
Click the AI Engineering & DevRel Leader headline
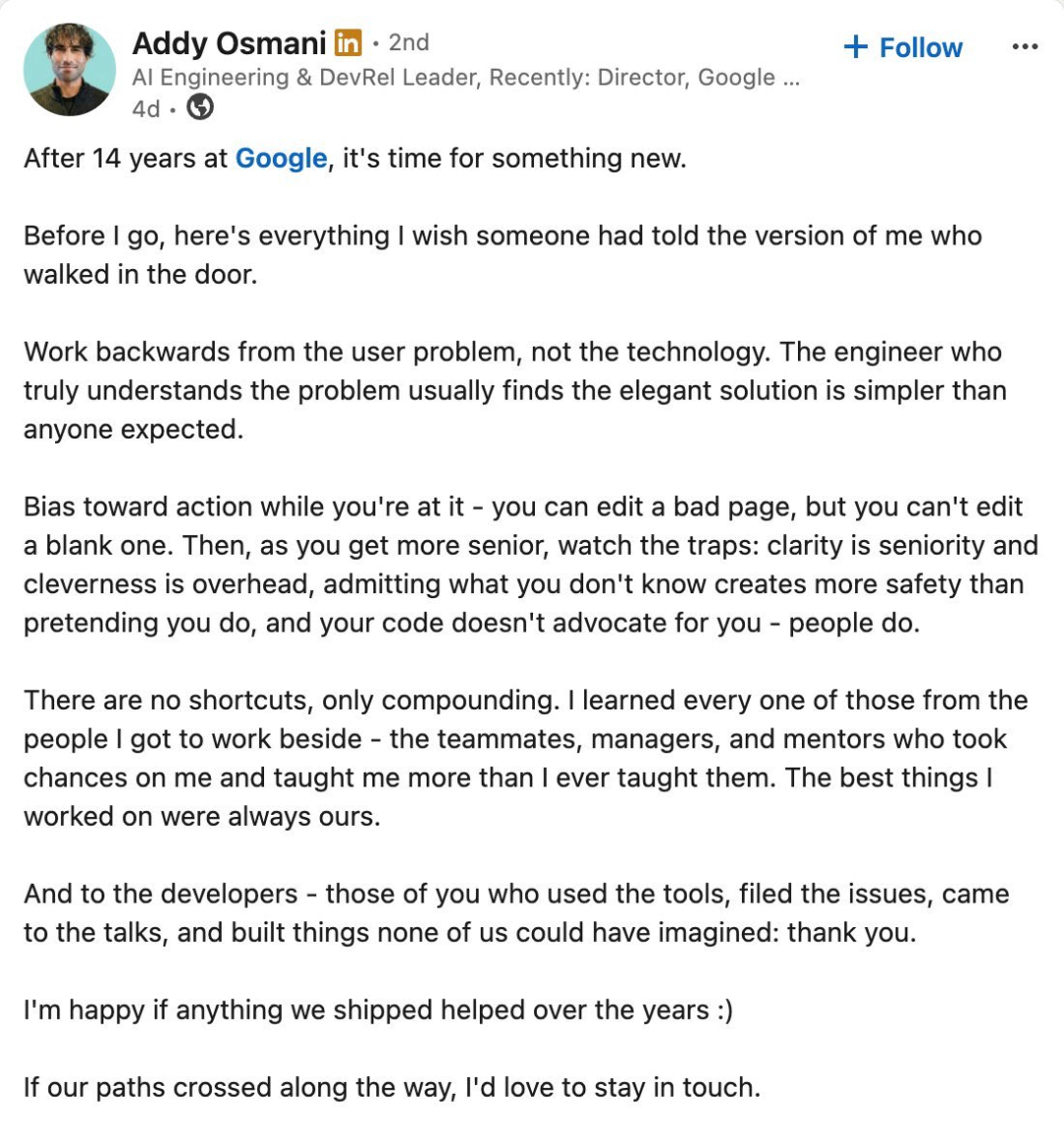pyautogui.click(x=453, y=77)
